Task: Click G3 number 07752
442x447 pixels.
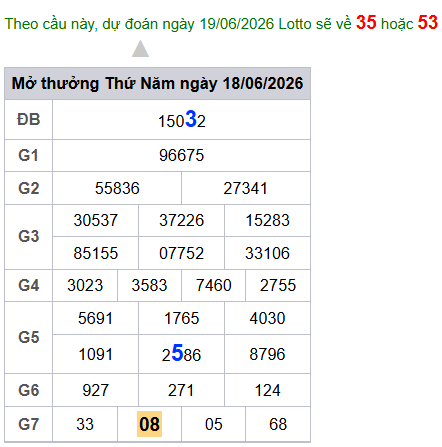Action: point(181,253)
